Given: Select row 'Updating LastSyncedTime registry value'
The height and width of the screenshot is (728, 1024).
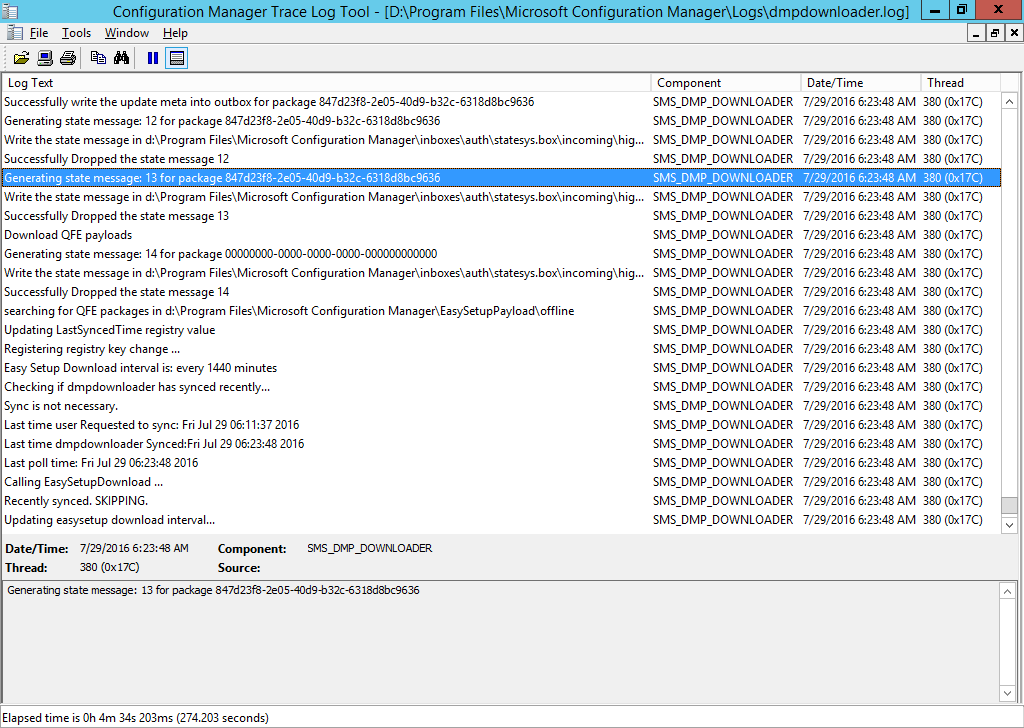Looking at the screenshot, I should click(501, 330).
